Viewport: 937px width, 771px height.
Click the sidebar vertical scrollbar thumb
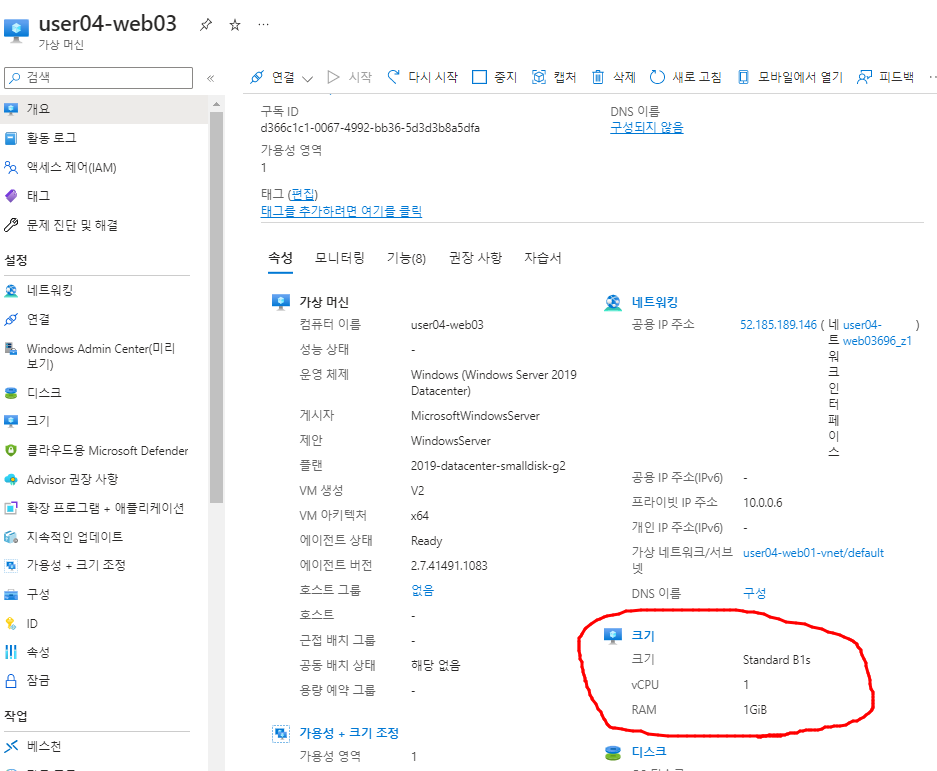216,308
